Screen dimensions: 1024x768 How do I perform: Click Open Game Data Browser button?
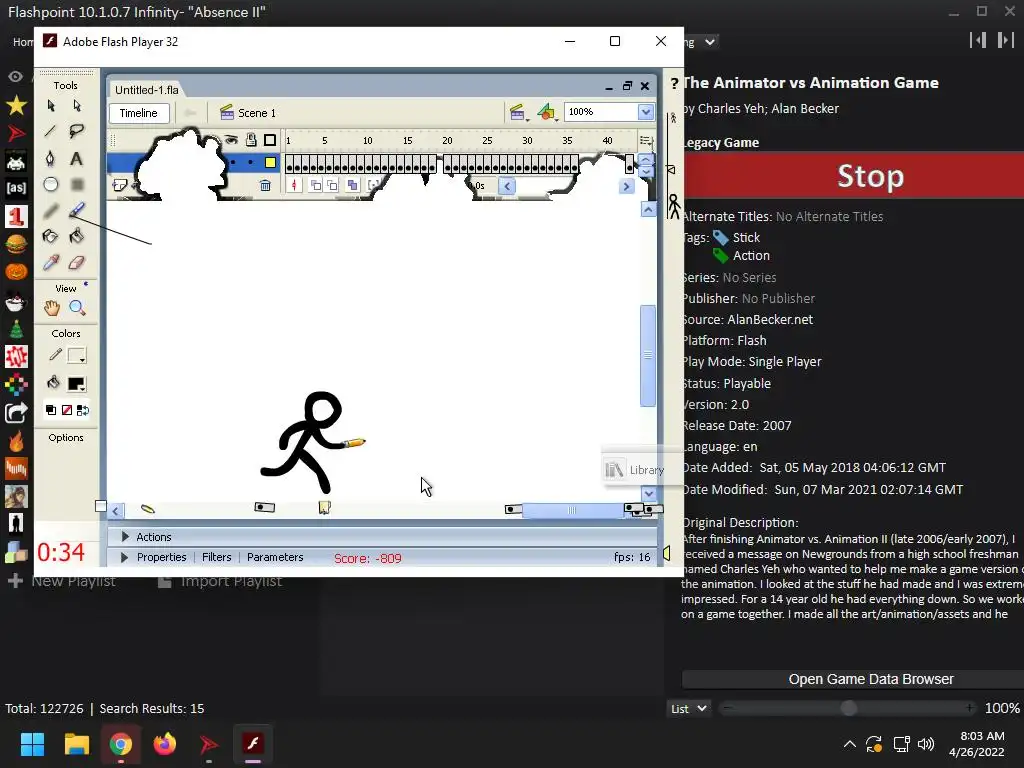coord(854,679)
